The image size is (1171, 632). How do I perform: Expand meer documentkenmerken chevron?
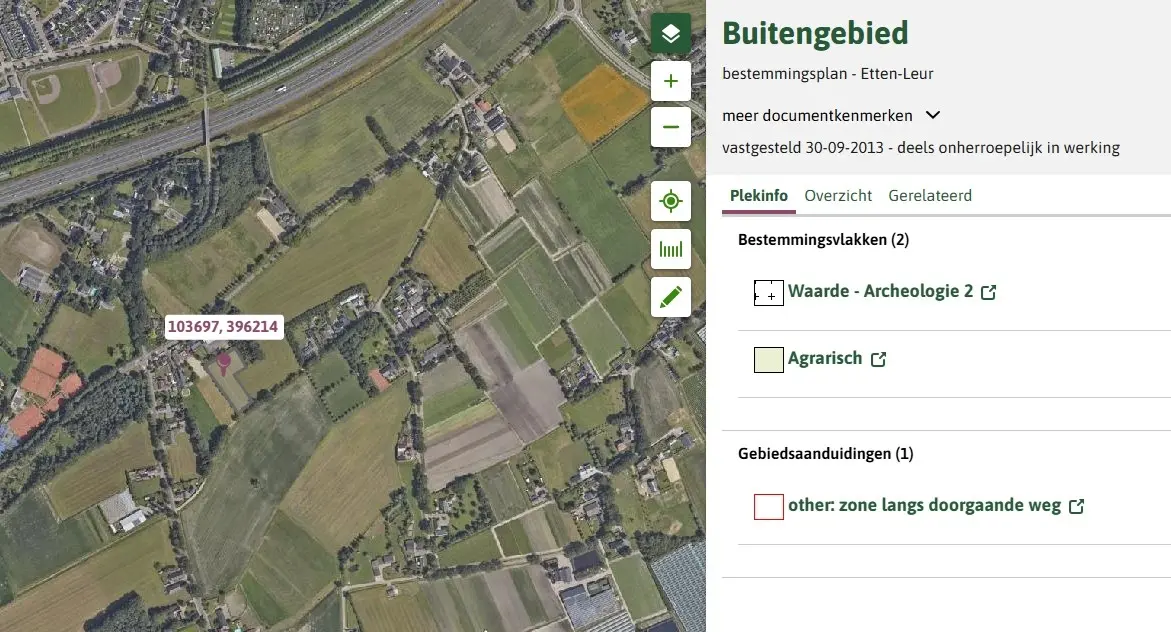(933, 115)
